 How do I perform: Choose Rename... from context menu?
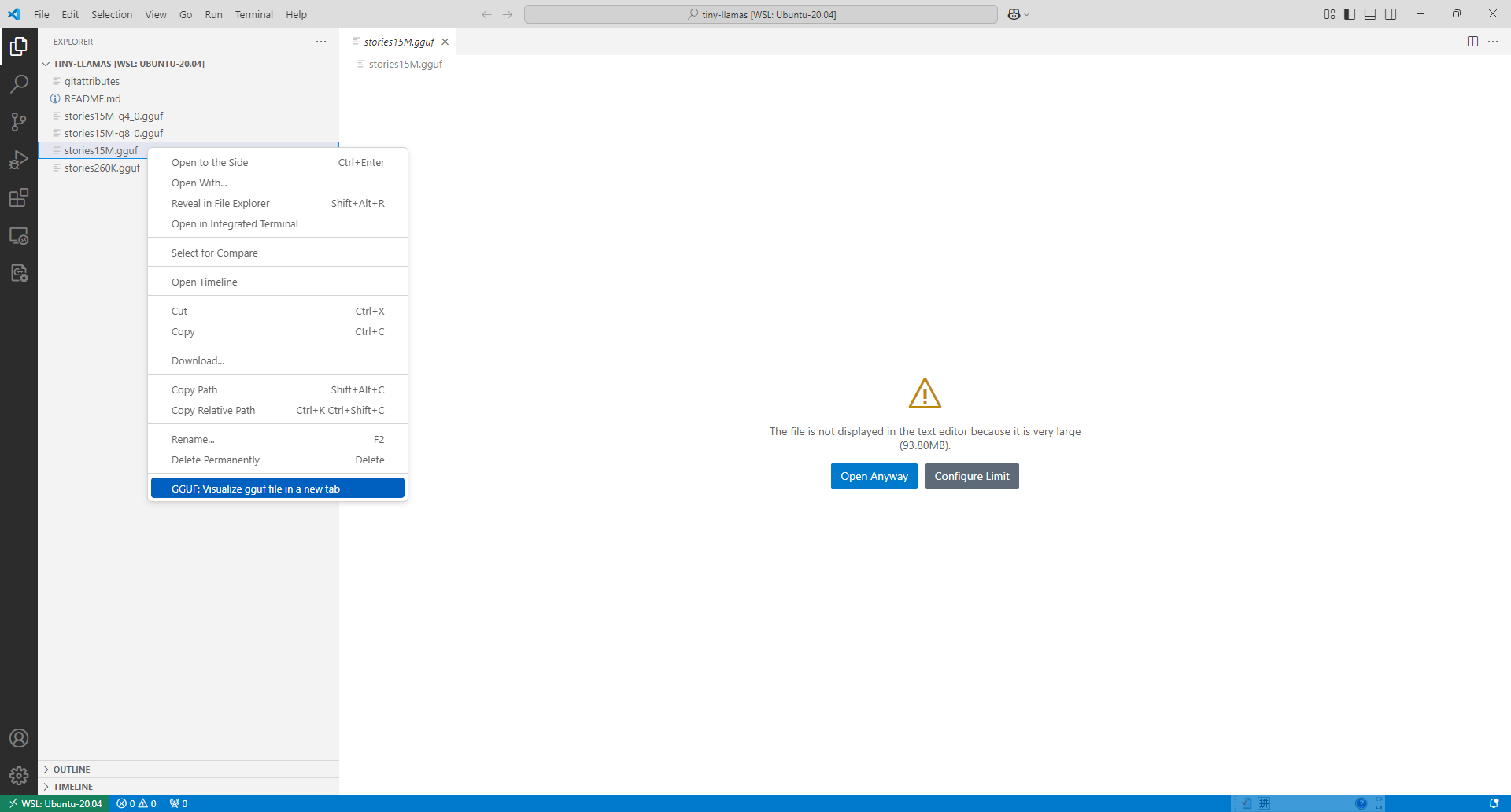pyautogui.click(x=278, y=440)
